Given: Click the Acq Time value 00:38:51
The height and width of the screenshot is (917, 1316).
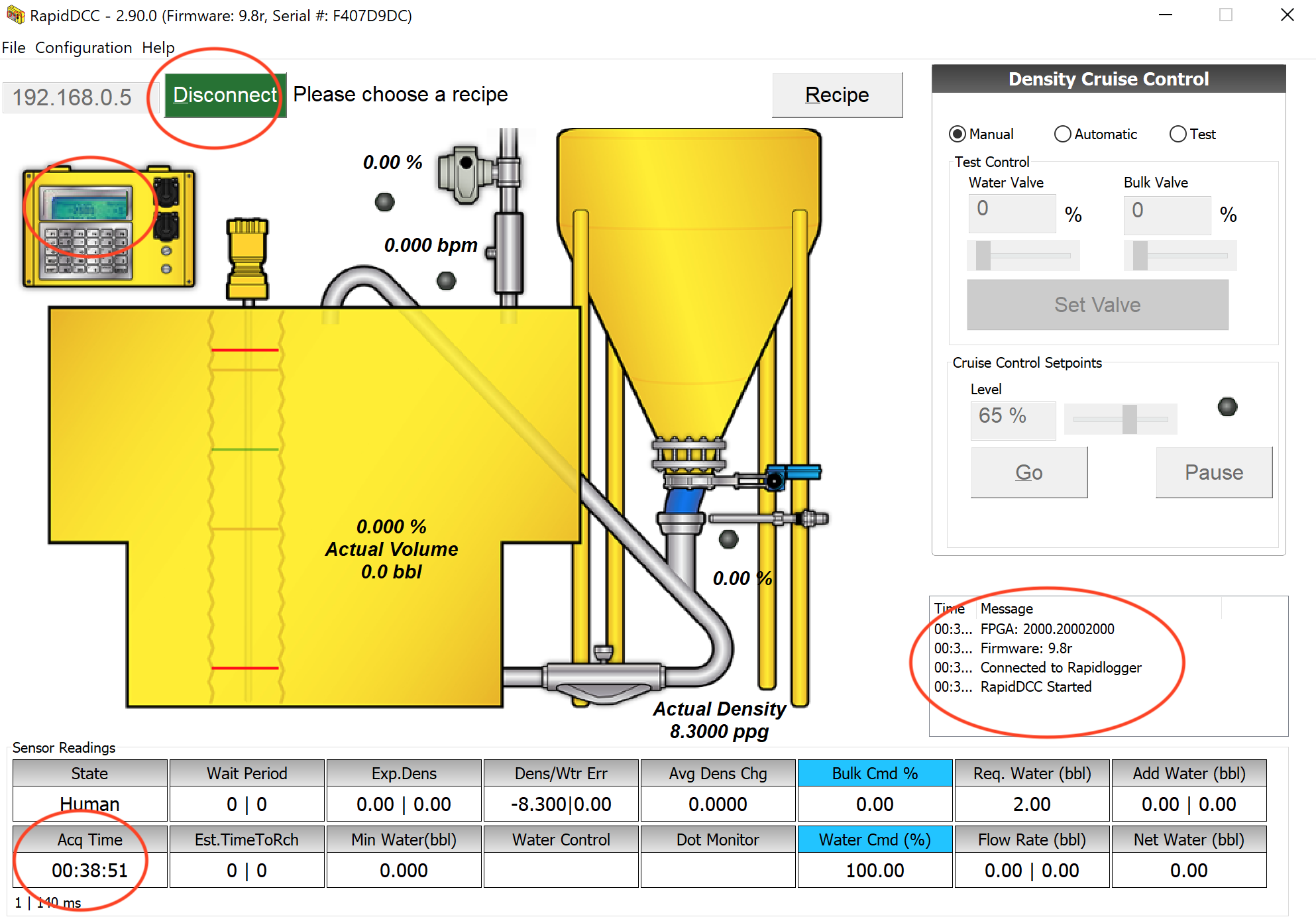Looking at the screenshot, I should click(x=90, y=870).
